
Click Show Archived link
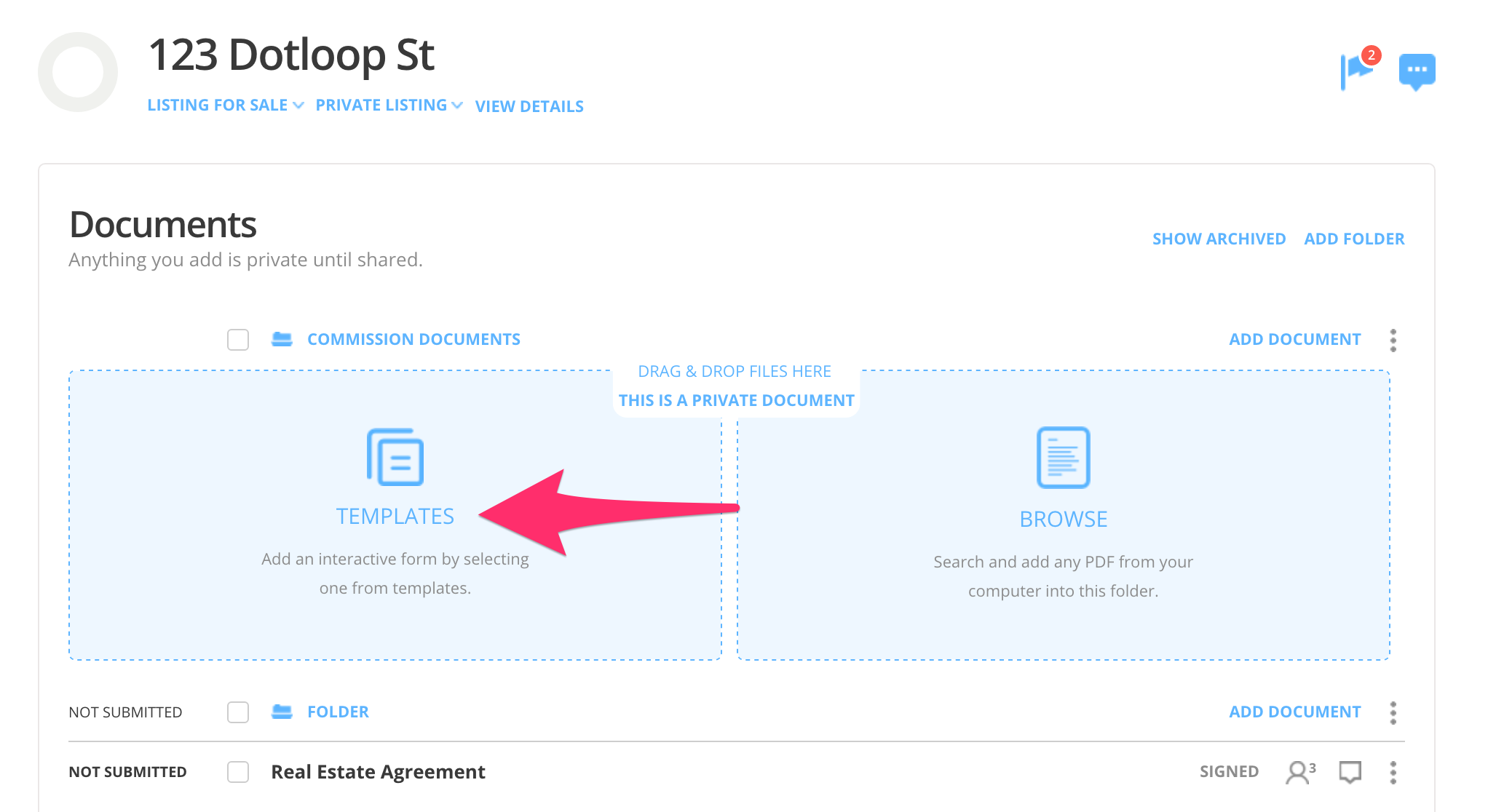1219,239
